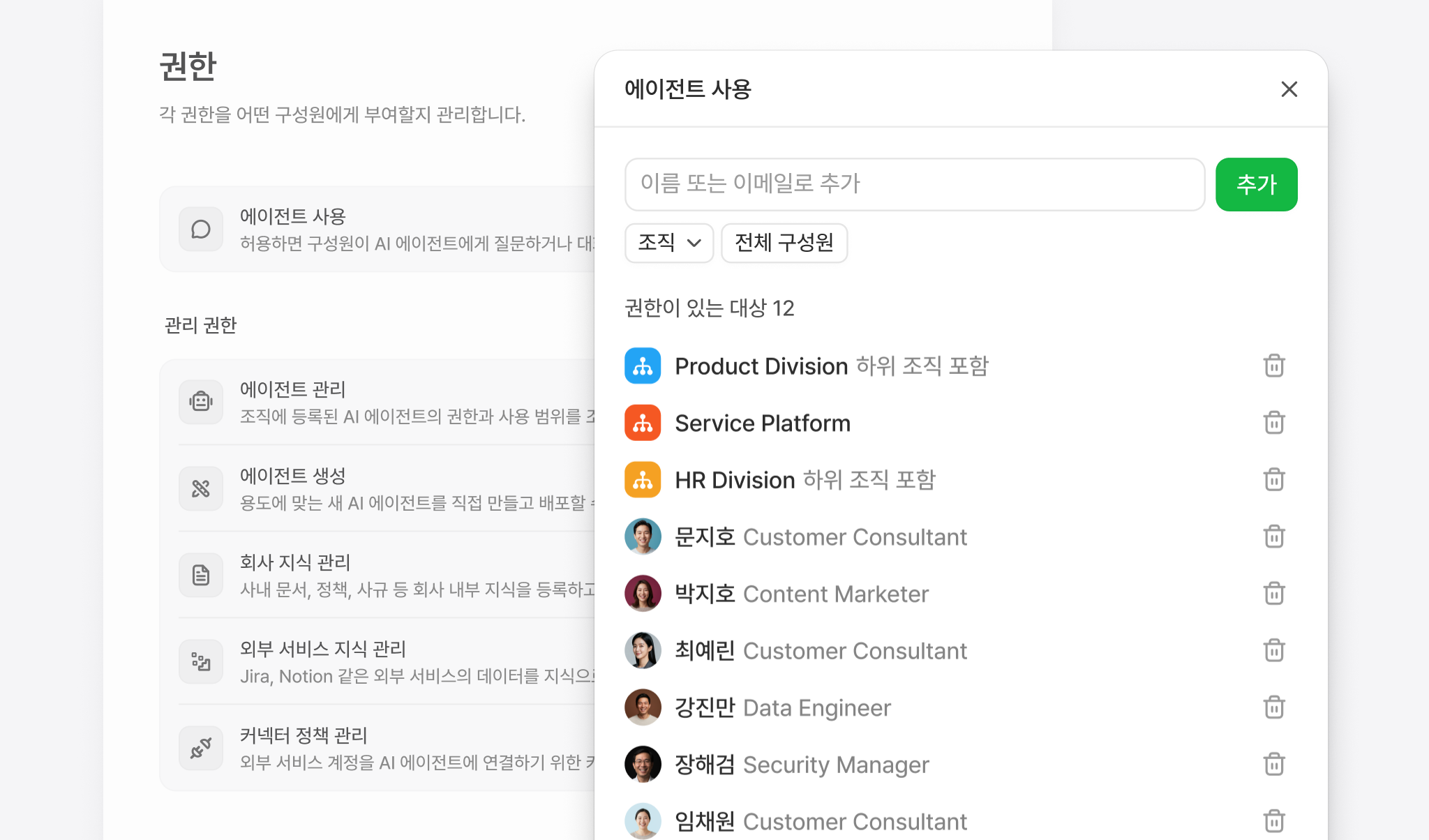1429x840 pixels.
Task: Click the blue Product Division org icon
Action: [x=643, y=366]
